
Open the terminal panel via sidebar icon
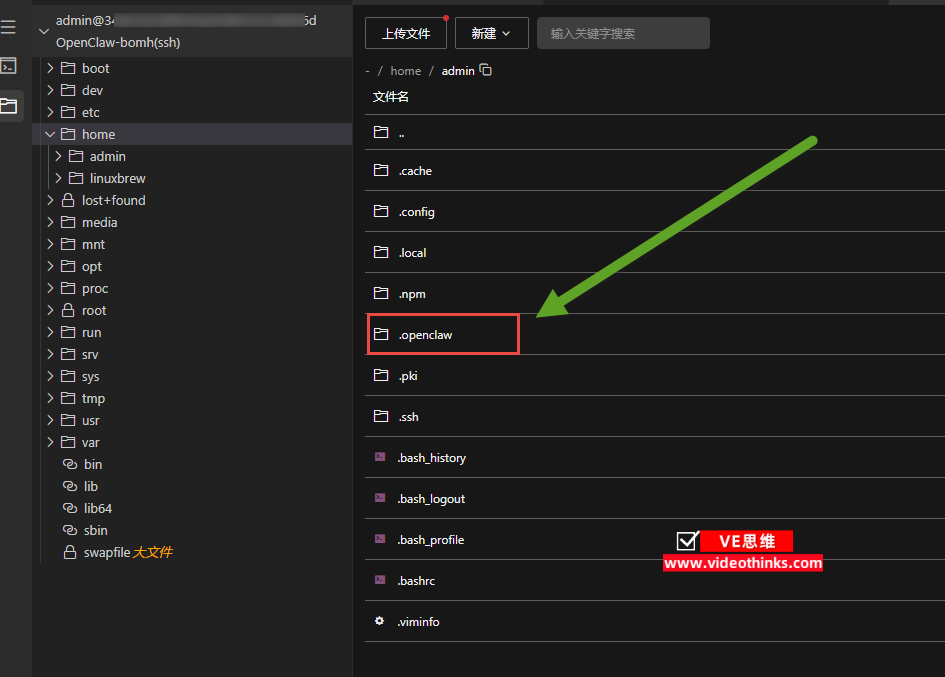(11, 65)
